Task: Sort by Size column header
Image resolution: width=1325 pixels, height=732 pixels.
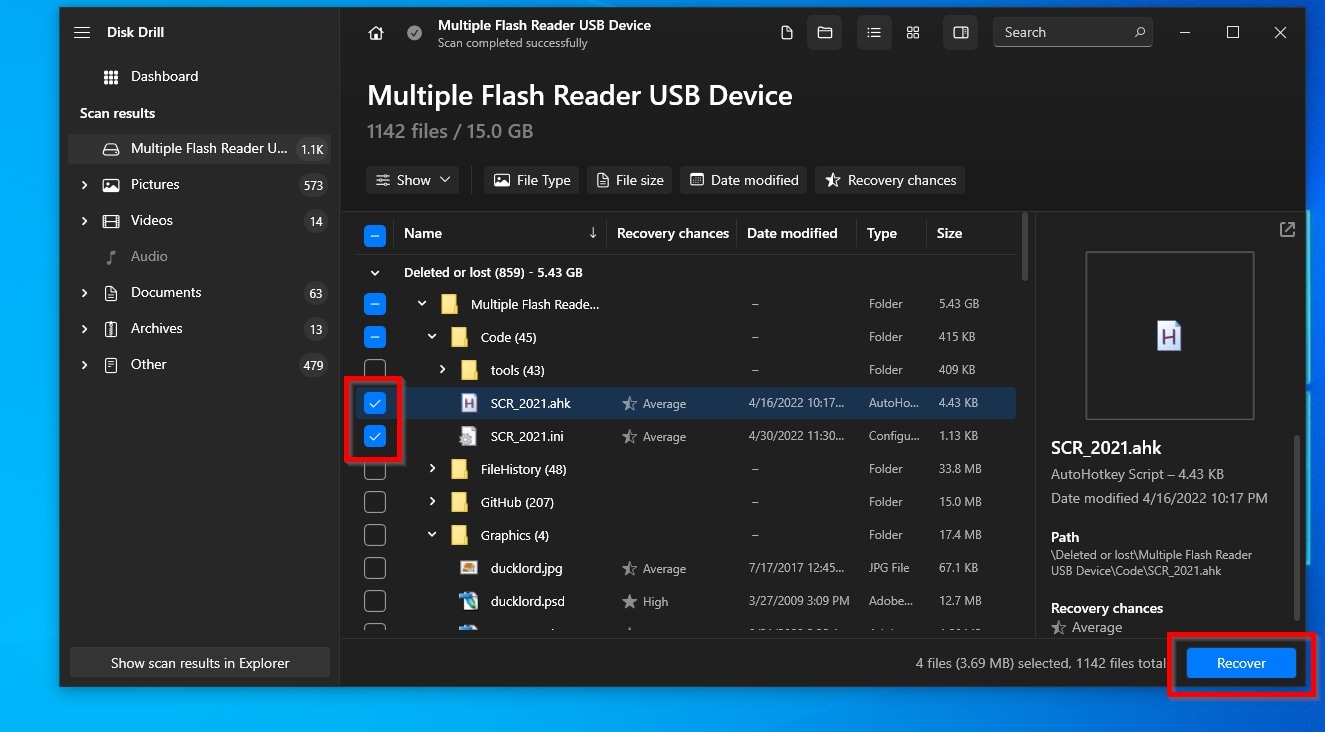Action: pos(949,233)
